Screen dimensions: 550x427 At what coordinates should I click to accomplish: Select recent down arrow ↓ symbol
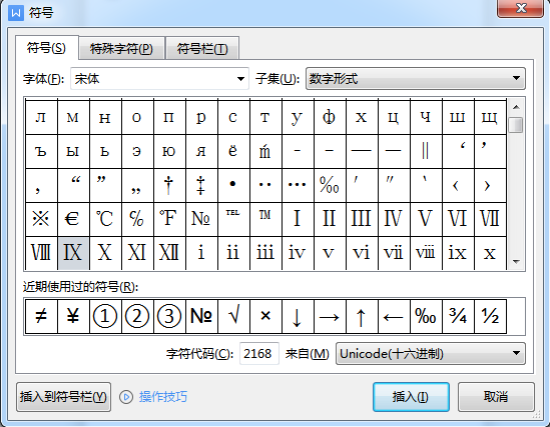point(297,316)
